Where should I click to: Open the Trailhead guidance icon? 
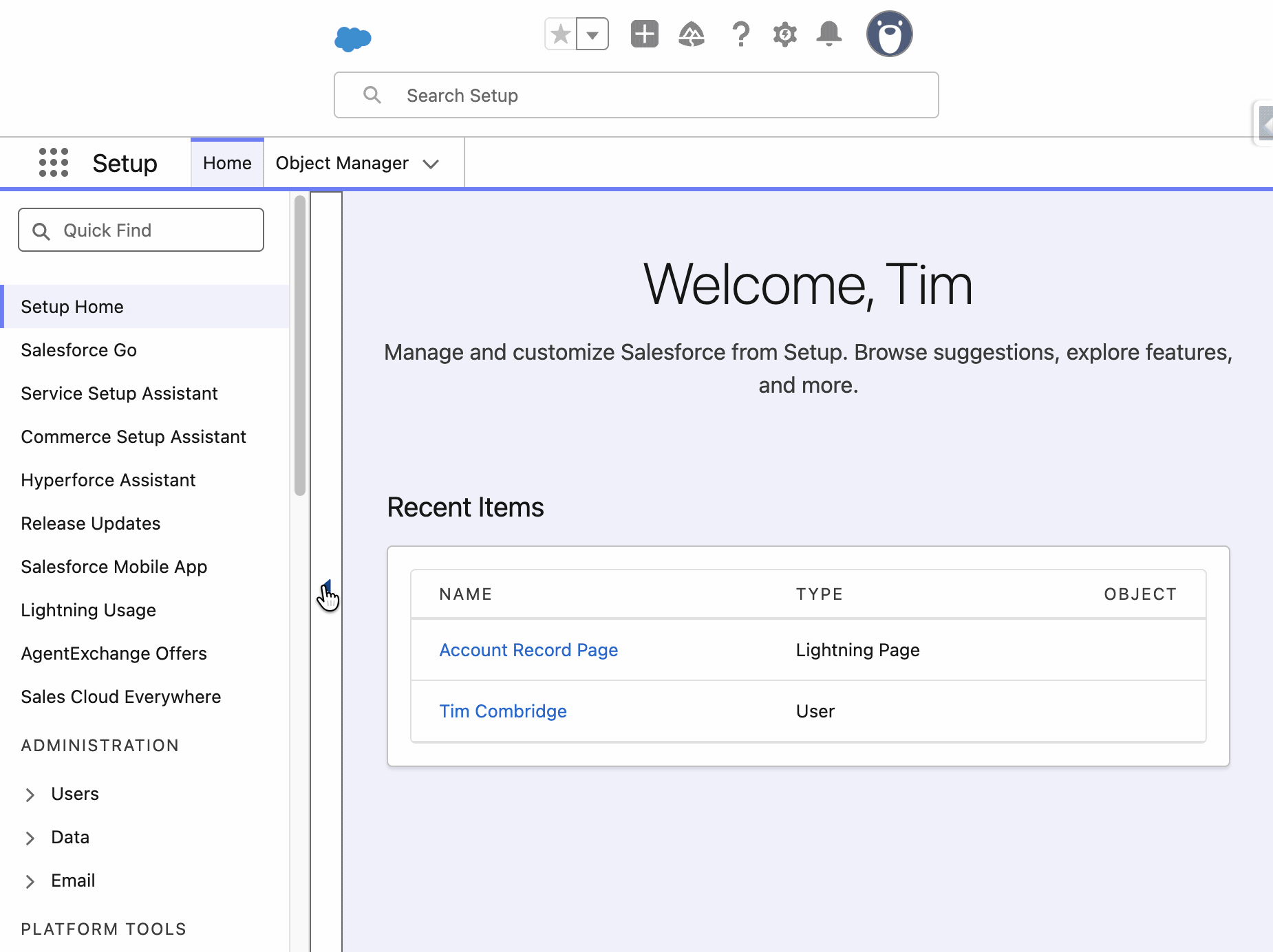(x=692, y=34)
